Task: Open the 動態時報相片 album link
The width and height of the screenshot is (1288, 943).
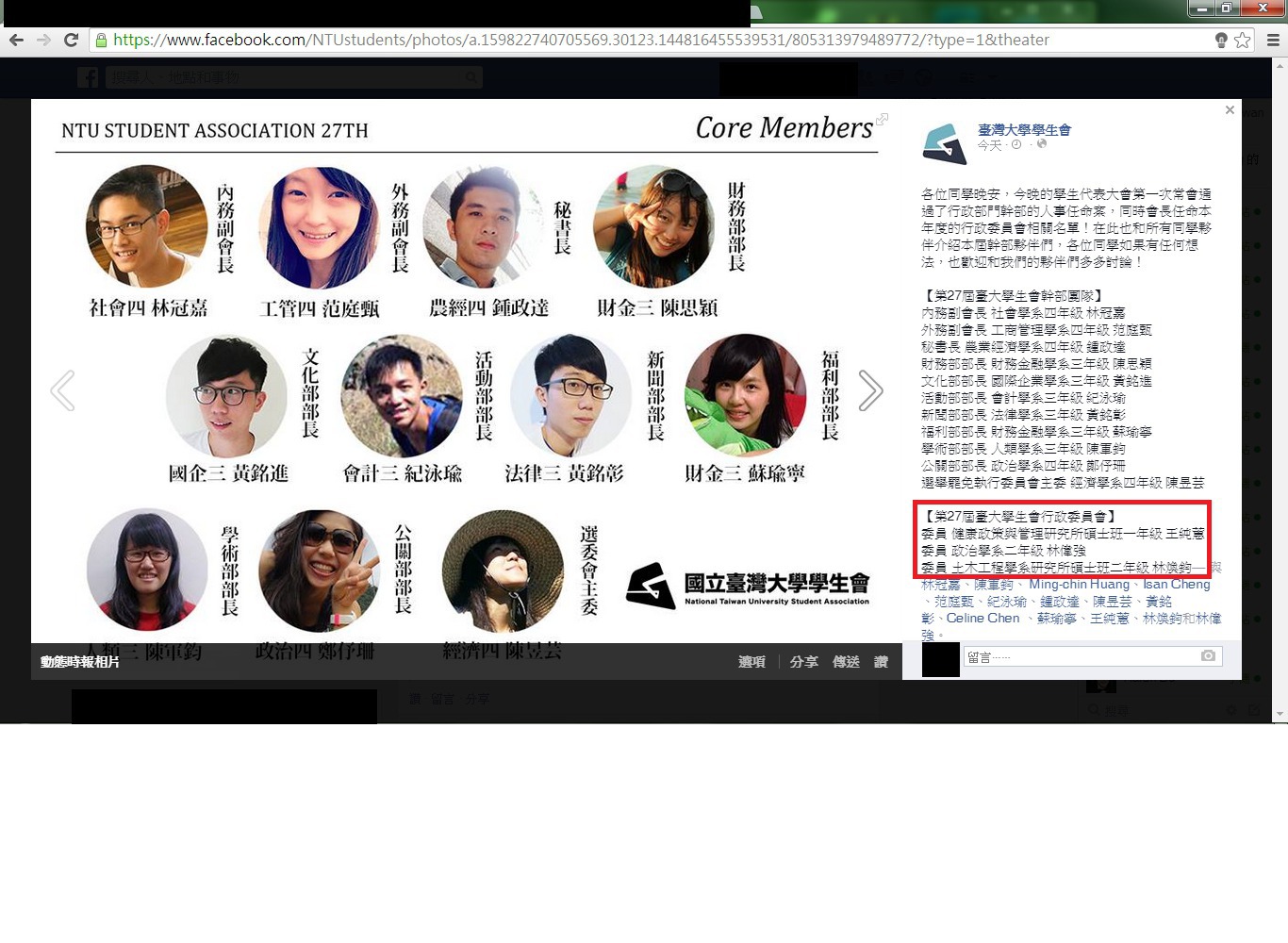Action: coord(80,662)
